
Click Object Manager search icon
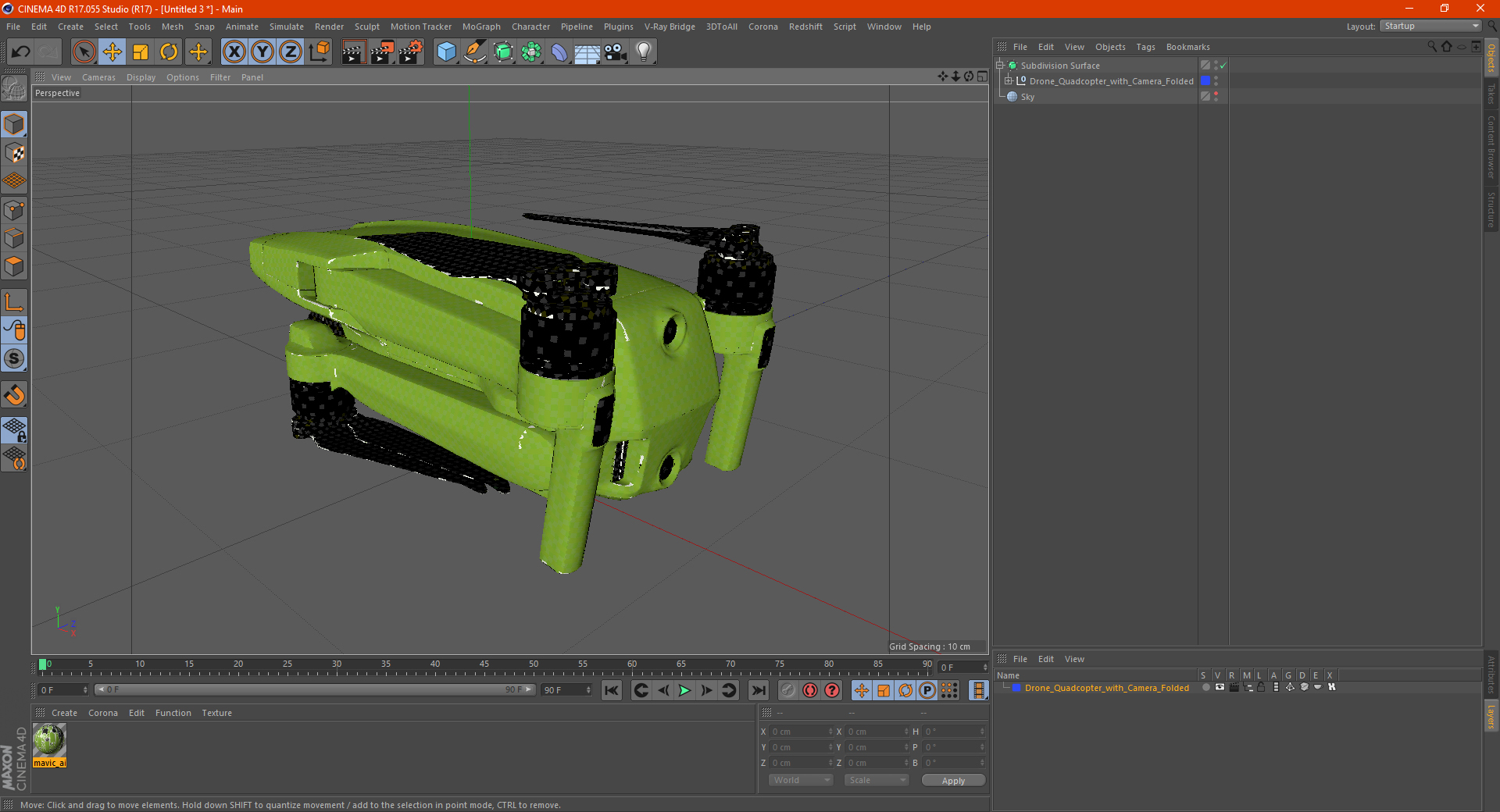pos(1432,47)
